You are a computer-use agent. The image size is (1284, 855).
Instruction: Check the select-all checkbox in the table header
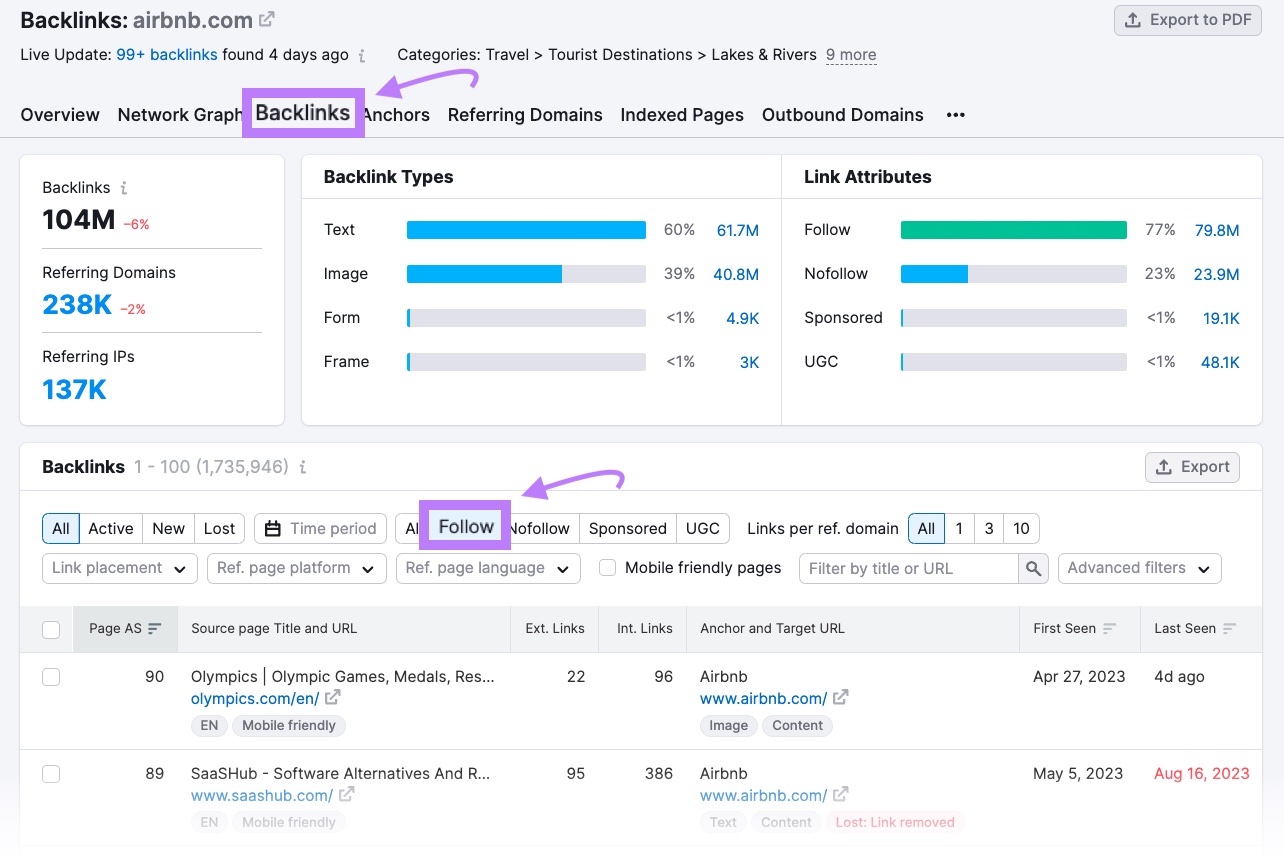51,629
